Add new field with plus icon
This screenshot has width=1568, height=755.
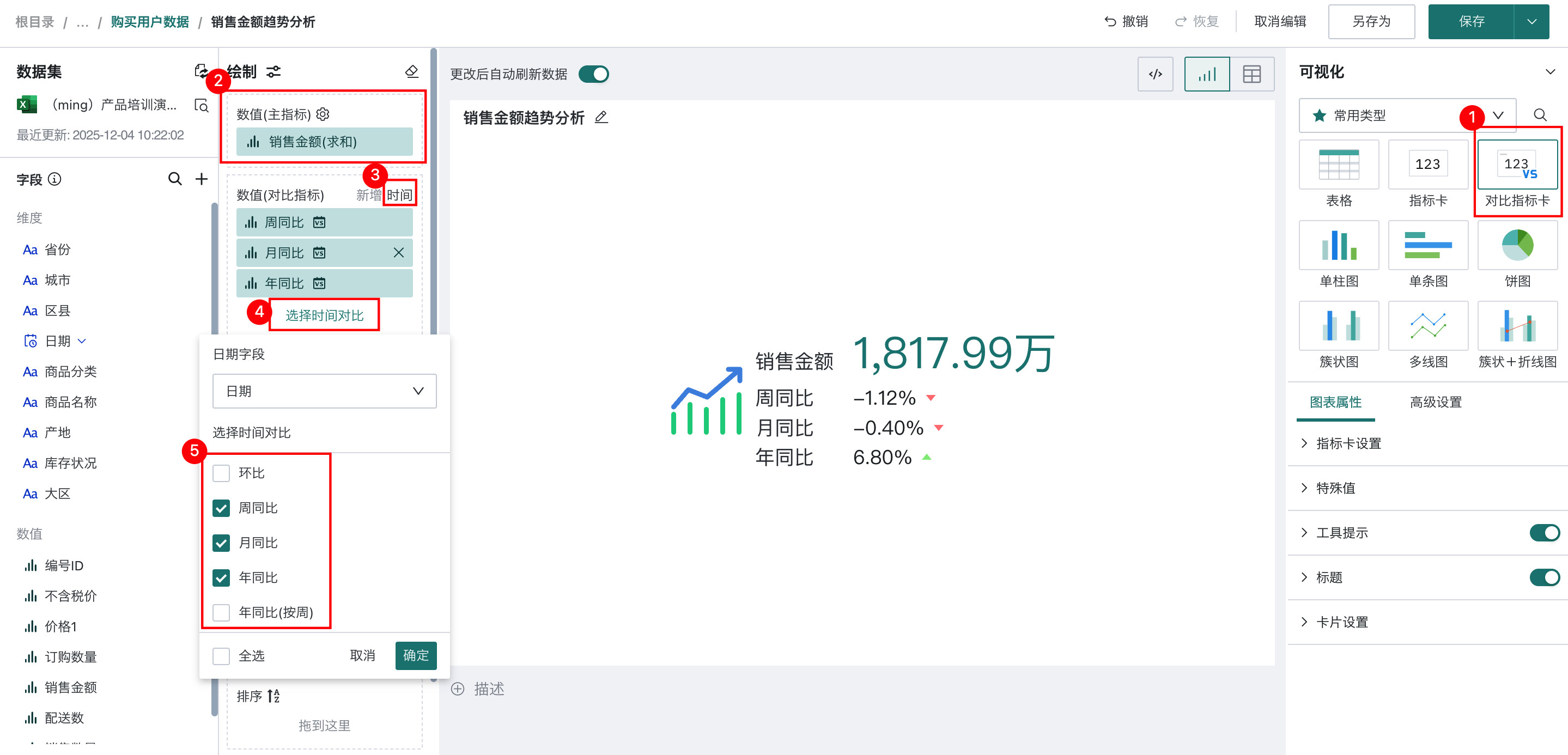coord(202,179)
